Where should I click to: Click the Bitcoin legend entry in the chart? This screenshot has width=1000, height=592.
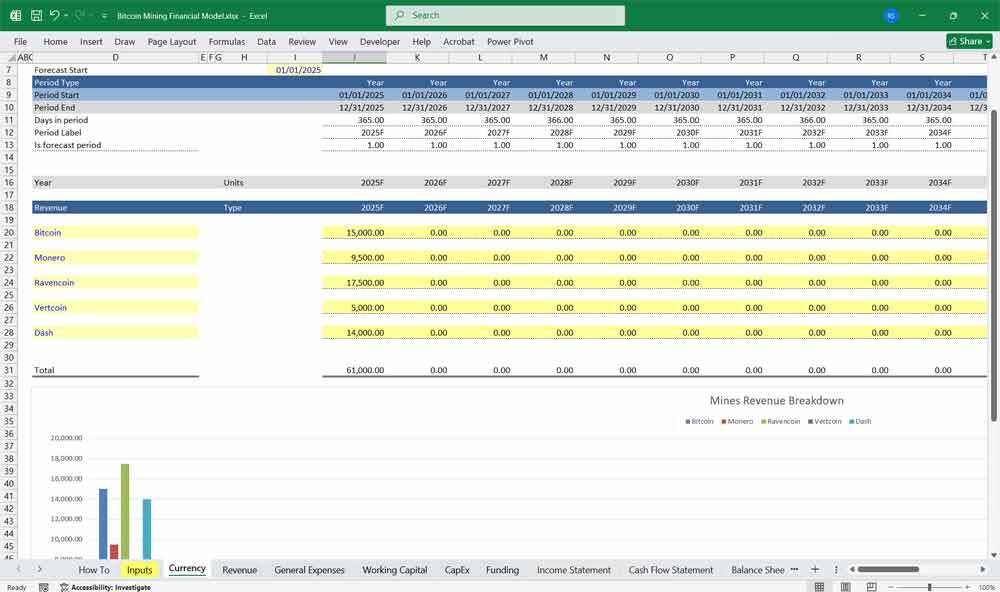[x=699, y=422]
